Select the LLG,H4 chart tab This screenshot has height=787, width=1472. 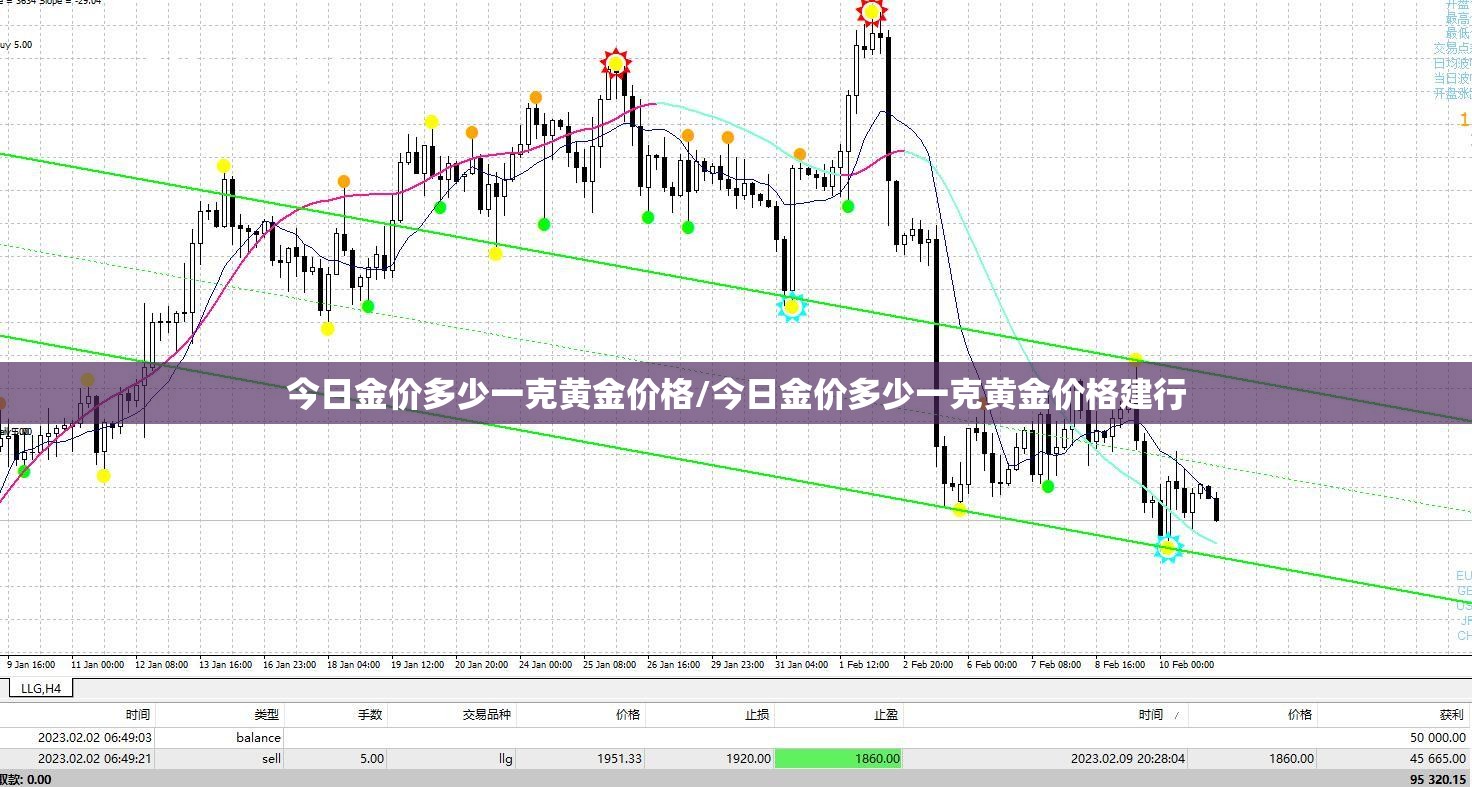pos(41,688)
